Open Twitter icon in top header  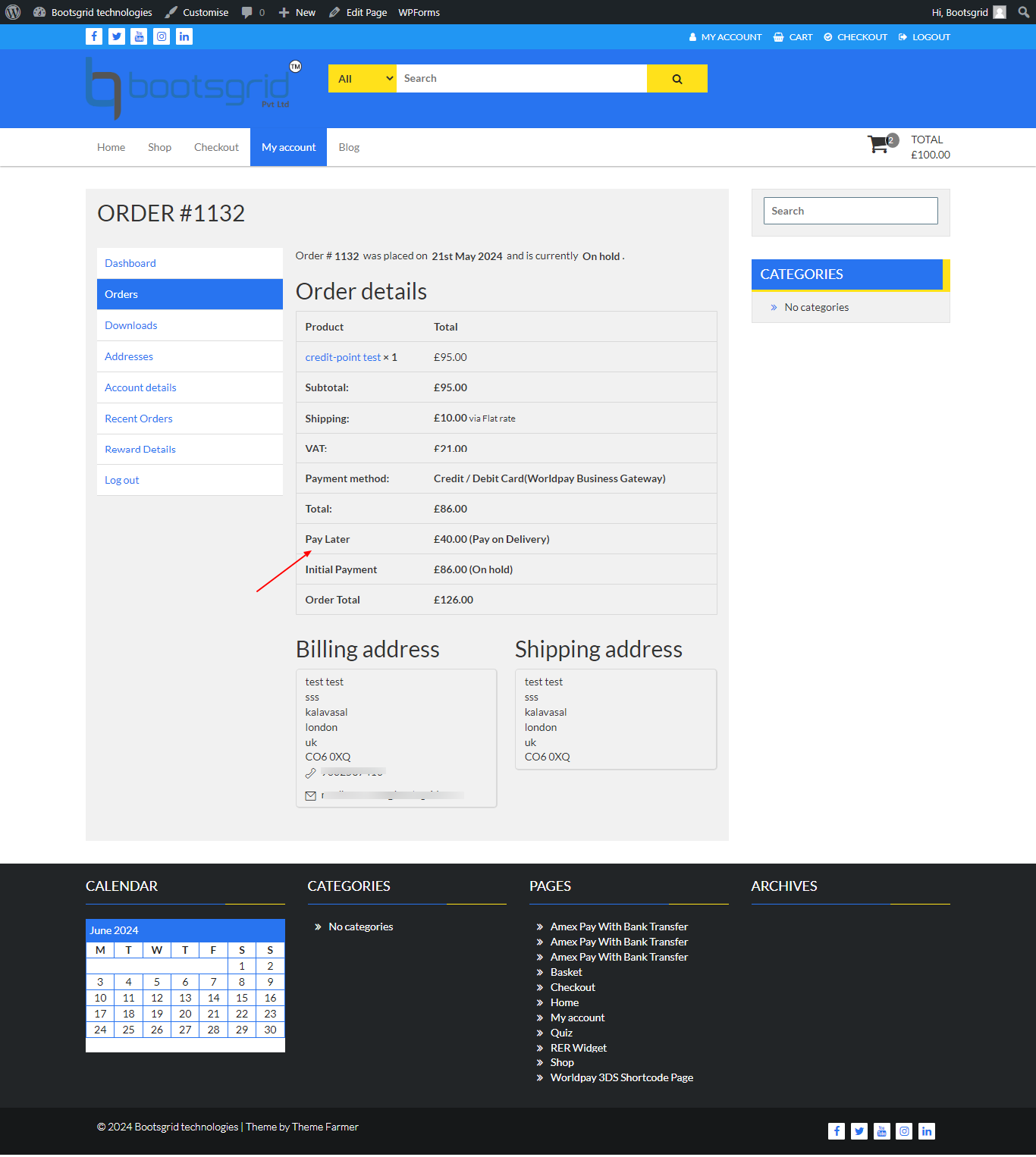point(117,36)
